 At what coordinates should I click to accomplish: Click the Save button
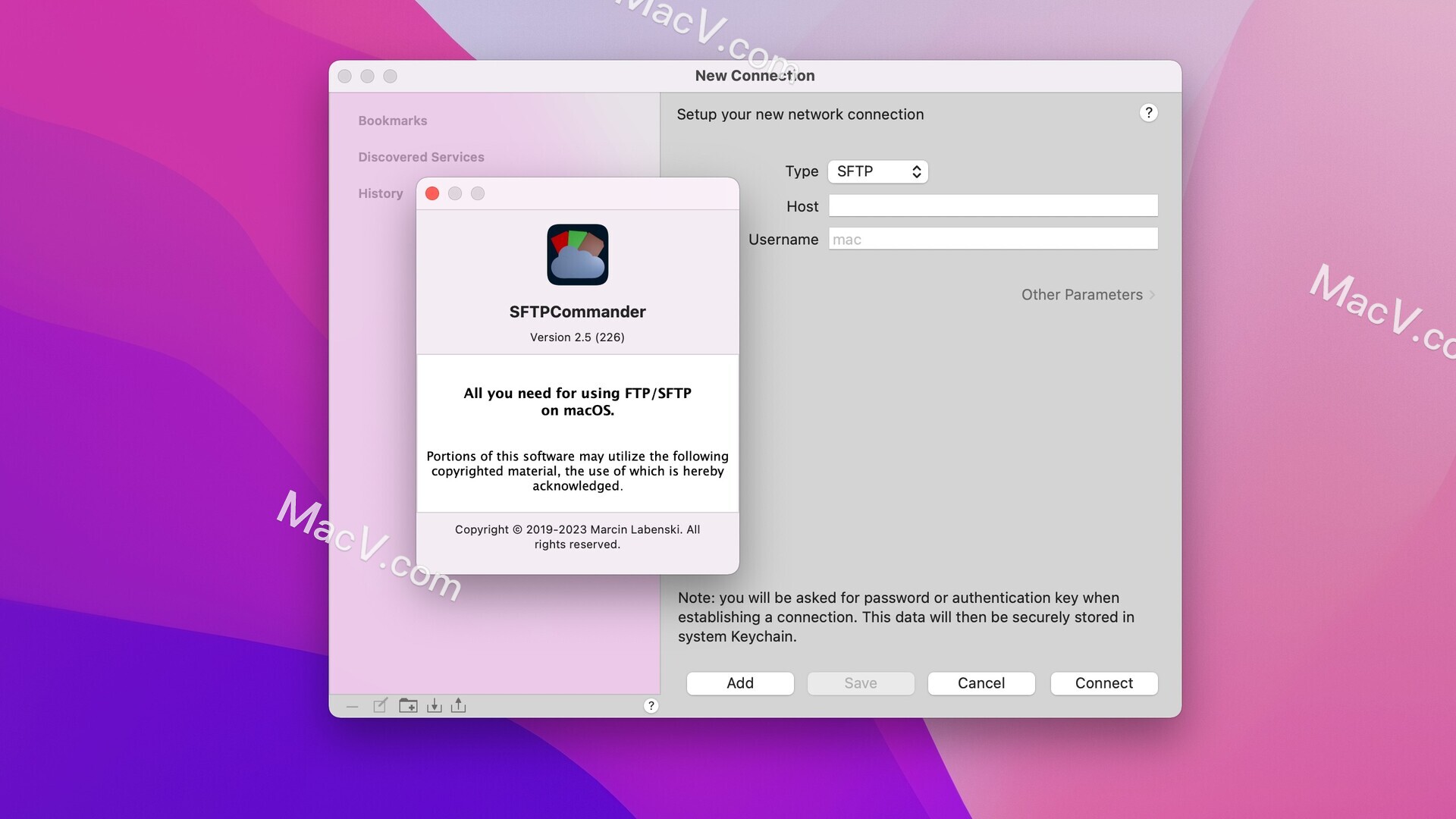tap(861, 683)
